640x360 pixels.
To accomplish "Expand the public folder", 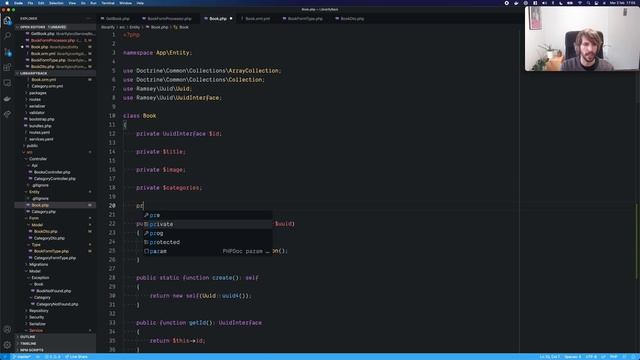I will 32,145.
